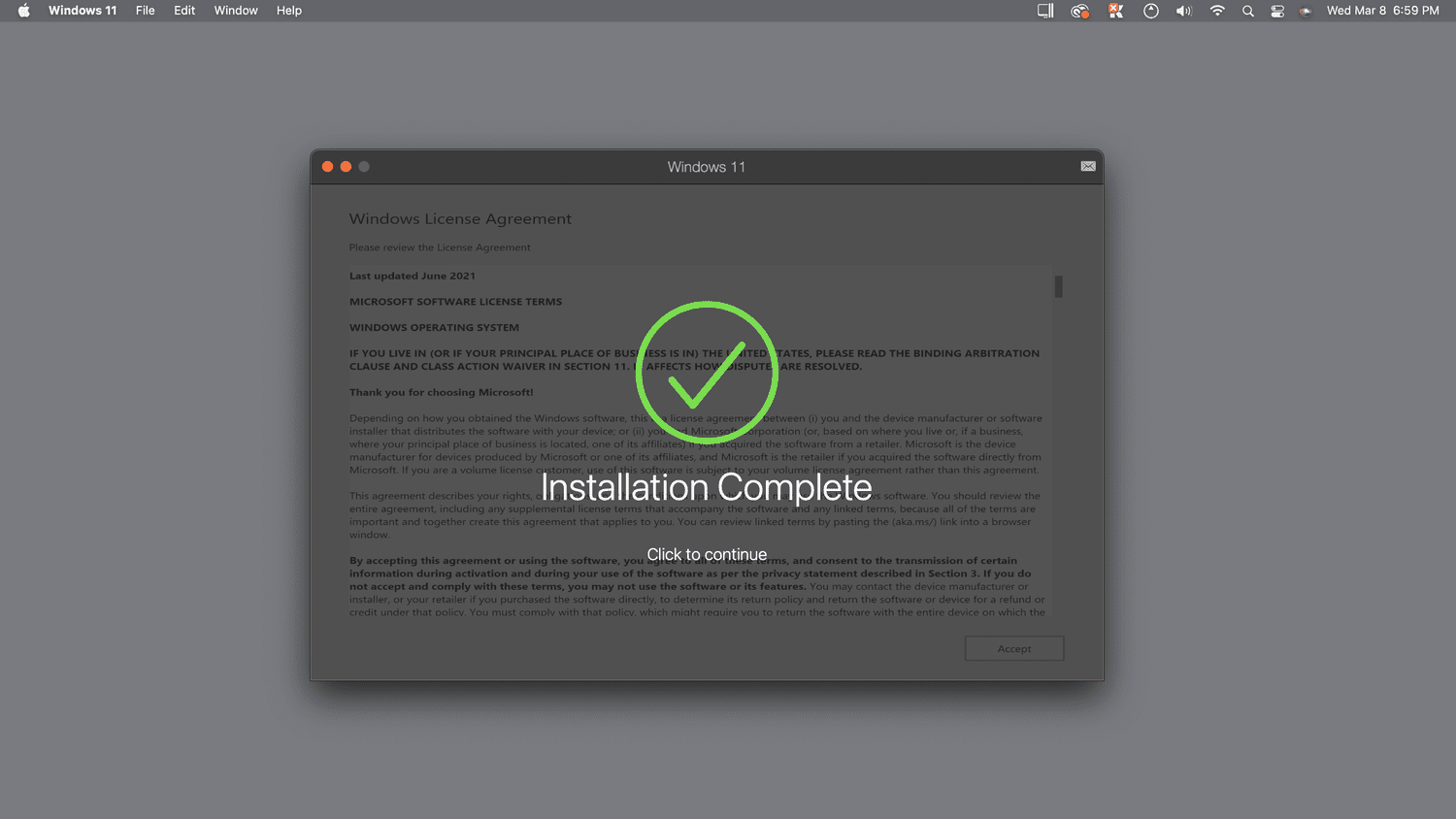Open Control Center

point(1277,11)
